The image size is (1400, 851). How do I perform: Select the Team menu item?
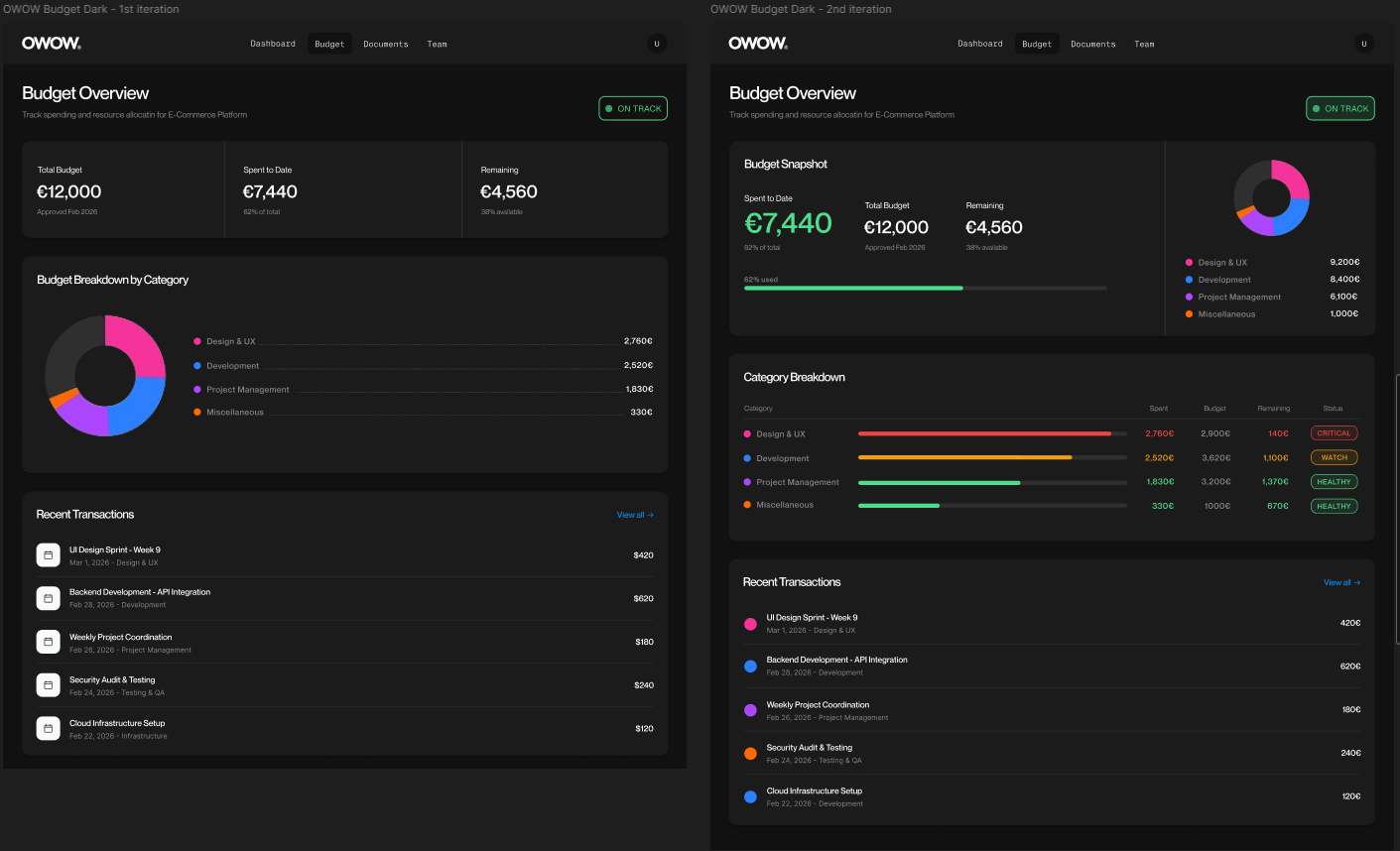(437, 44)
